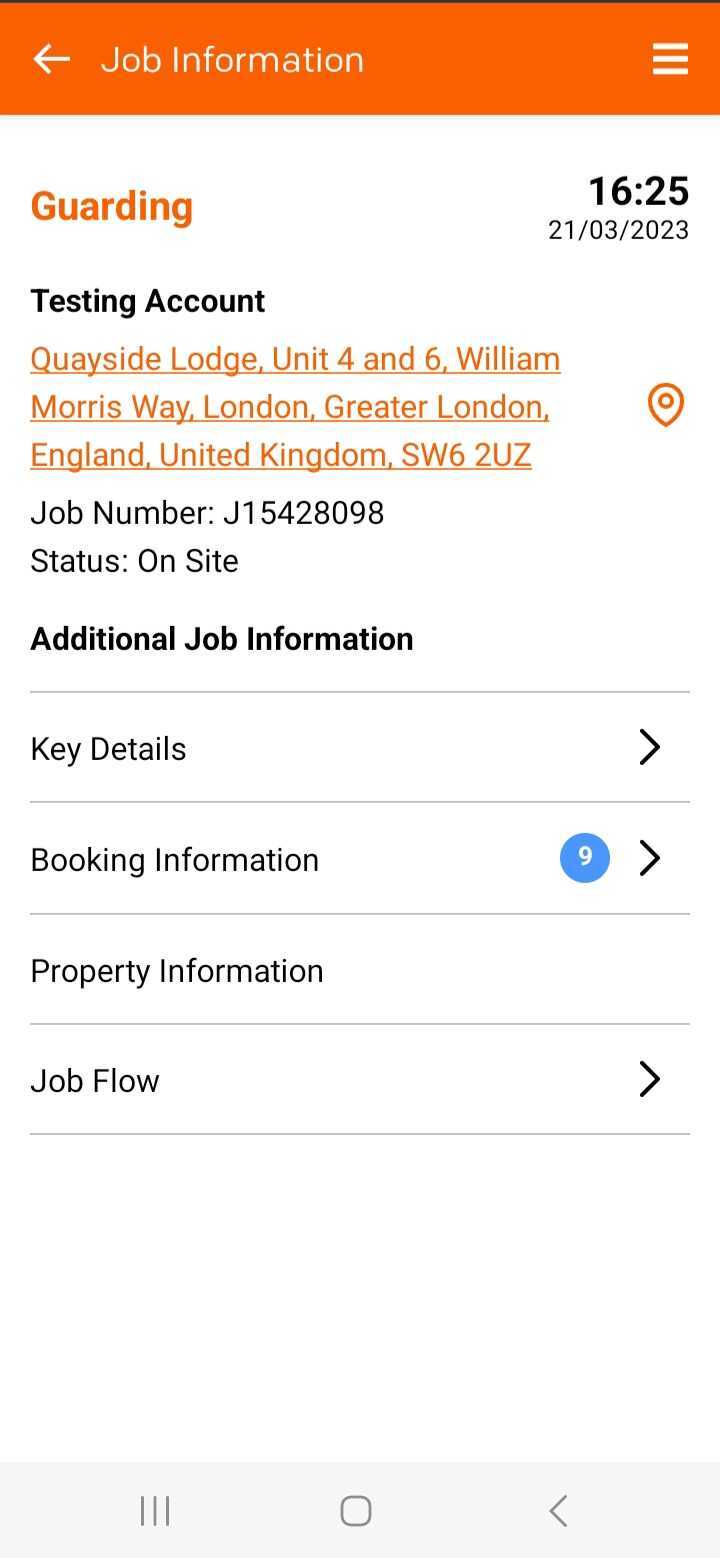Tap the 16:25 time display

[638, 190]
